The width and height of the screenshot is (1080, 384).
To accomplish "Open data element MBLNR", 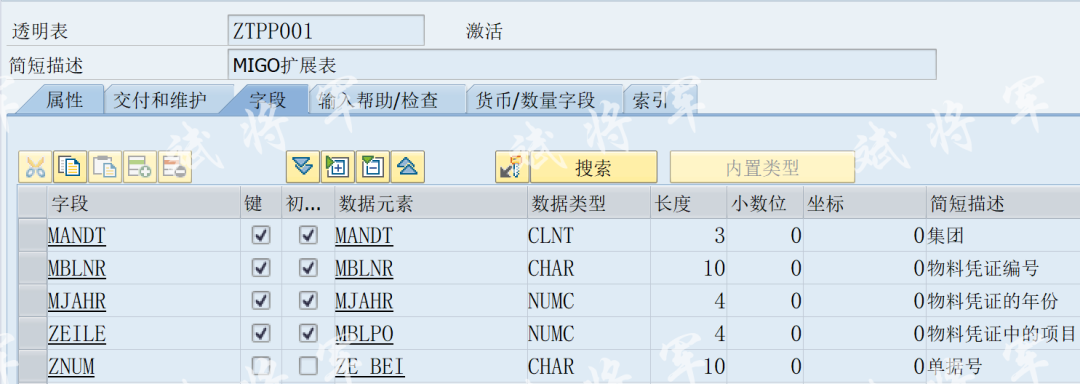I will tap(364, 268).
